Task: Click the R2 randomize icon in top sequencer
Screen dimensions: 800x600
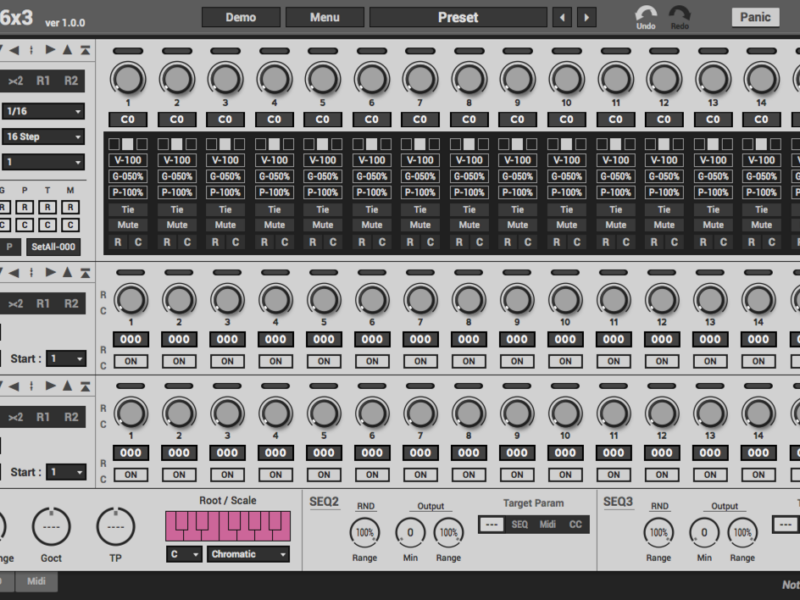Action: tap(71, 81)
